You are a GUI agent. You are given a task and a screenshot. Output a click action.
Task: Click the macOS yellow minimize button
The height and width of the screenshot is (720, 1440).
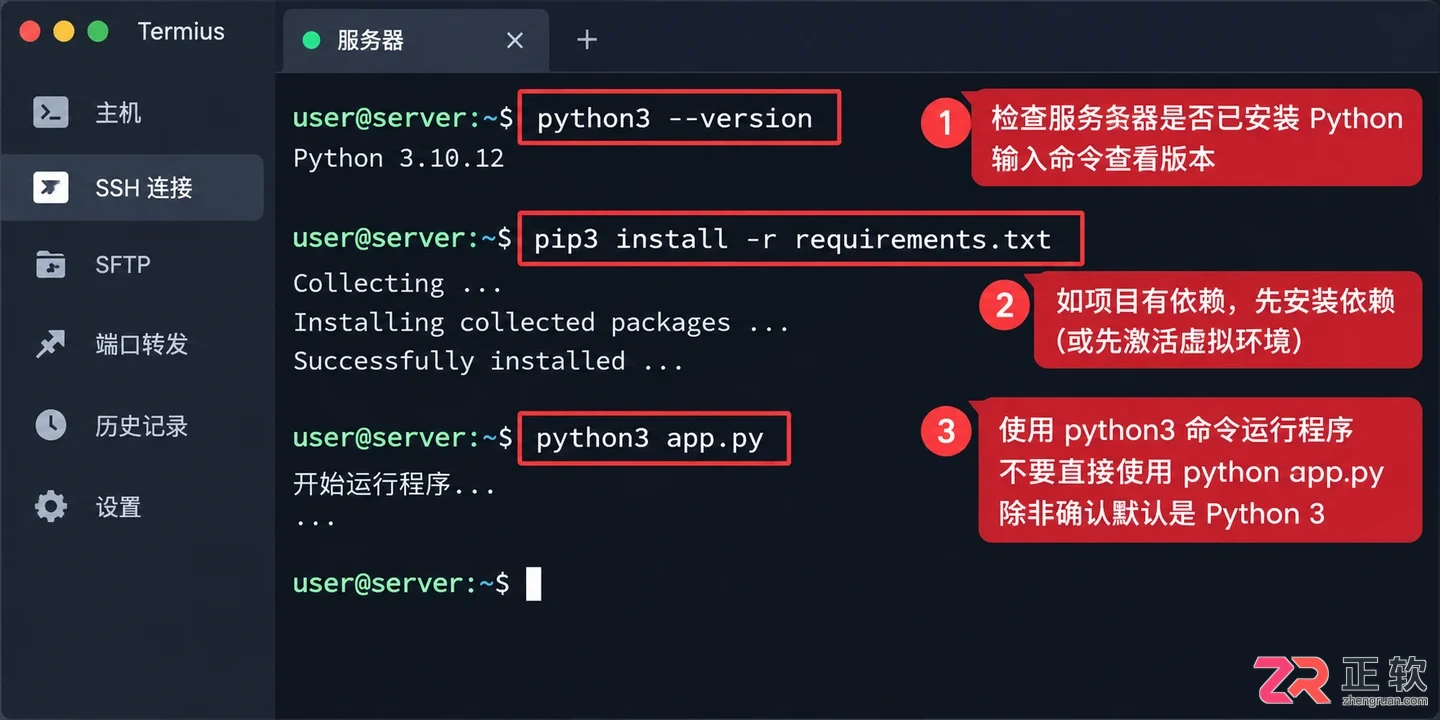64,31
